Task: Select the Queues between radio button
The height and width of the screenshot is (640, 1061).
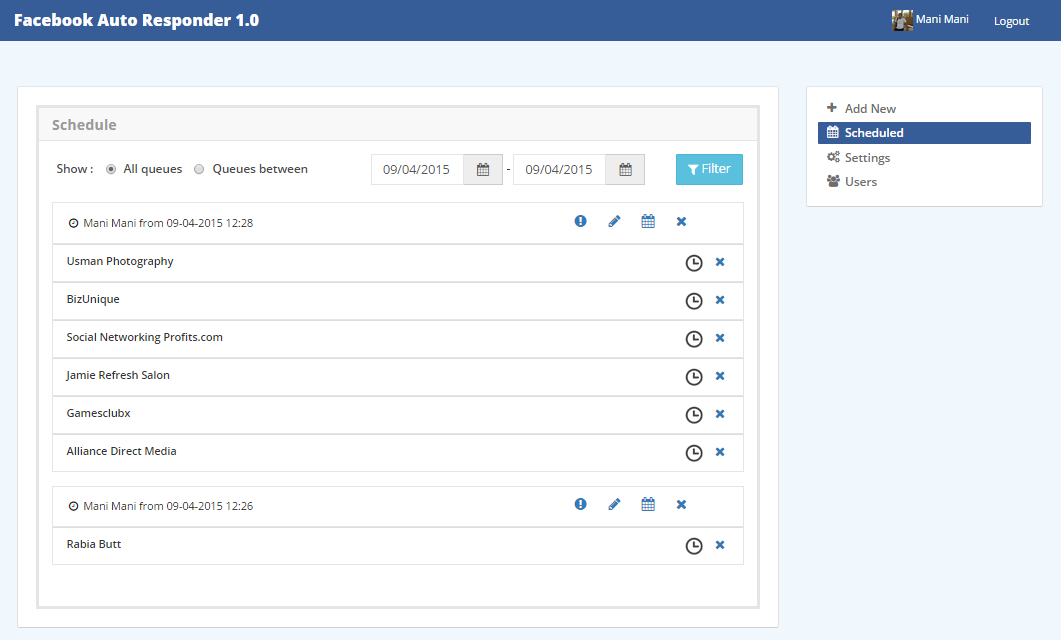Action: [199, 169]
